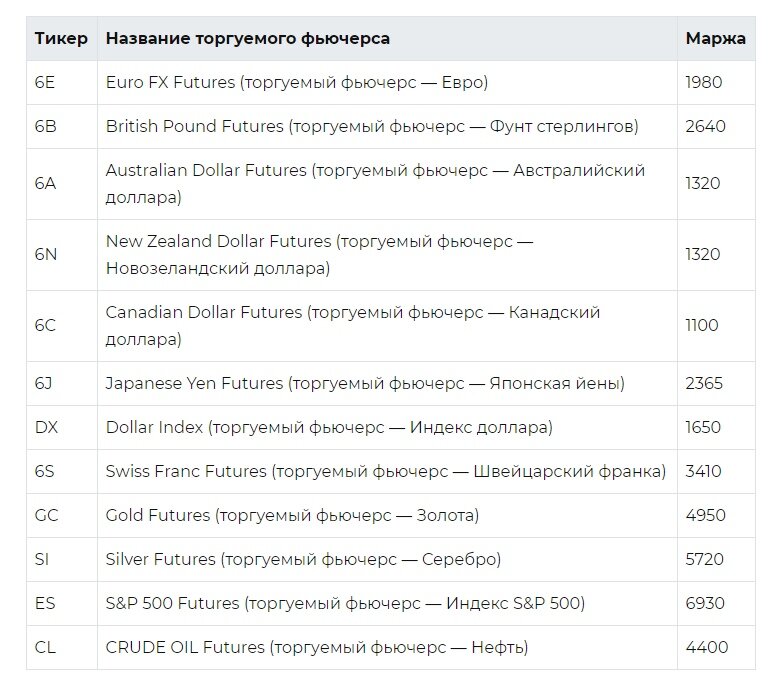
Task: Select the Silver Futures cell
Action: coord(303,559)
